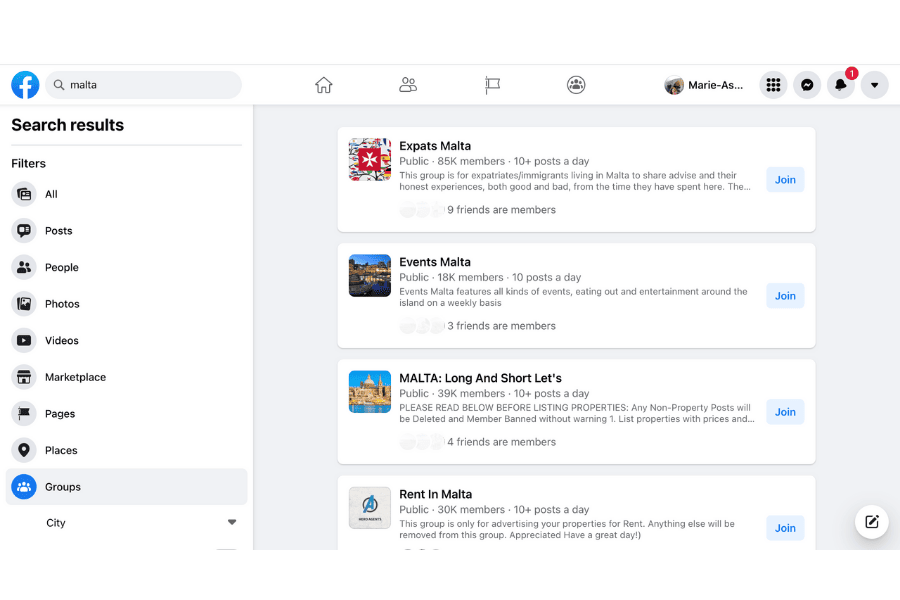The height and width of the screenshot is (600, 900).
Task: Click Rent In Malta group thumbnail
Action: tap(370, 508)
